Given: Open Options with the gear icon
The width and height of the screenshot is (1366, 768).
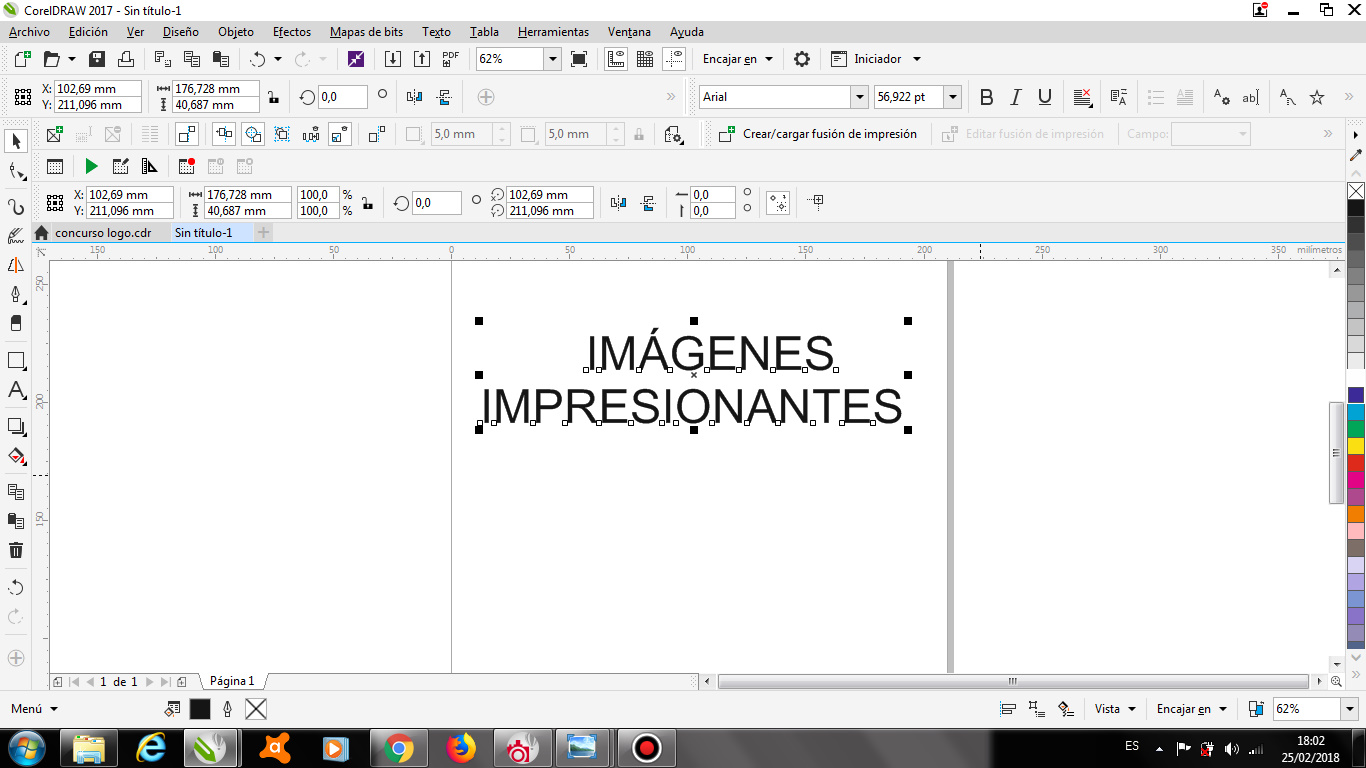Looking at the screenshot, I should pyautogui.click(x=802, y=59).
